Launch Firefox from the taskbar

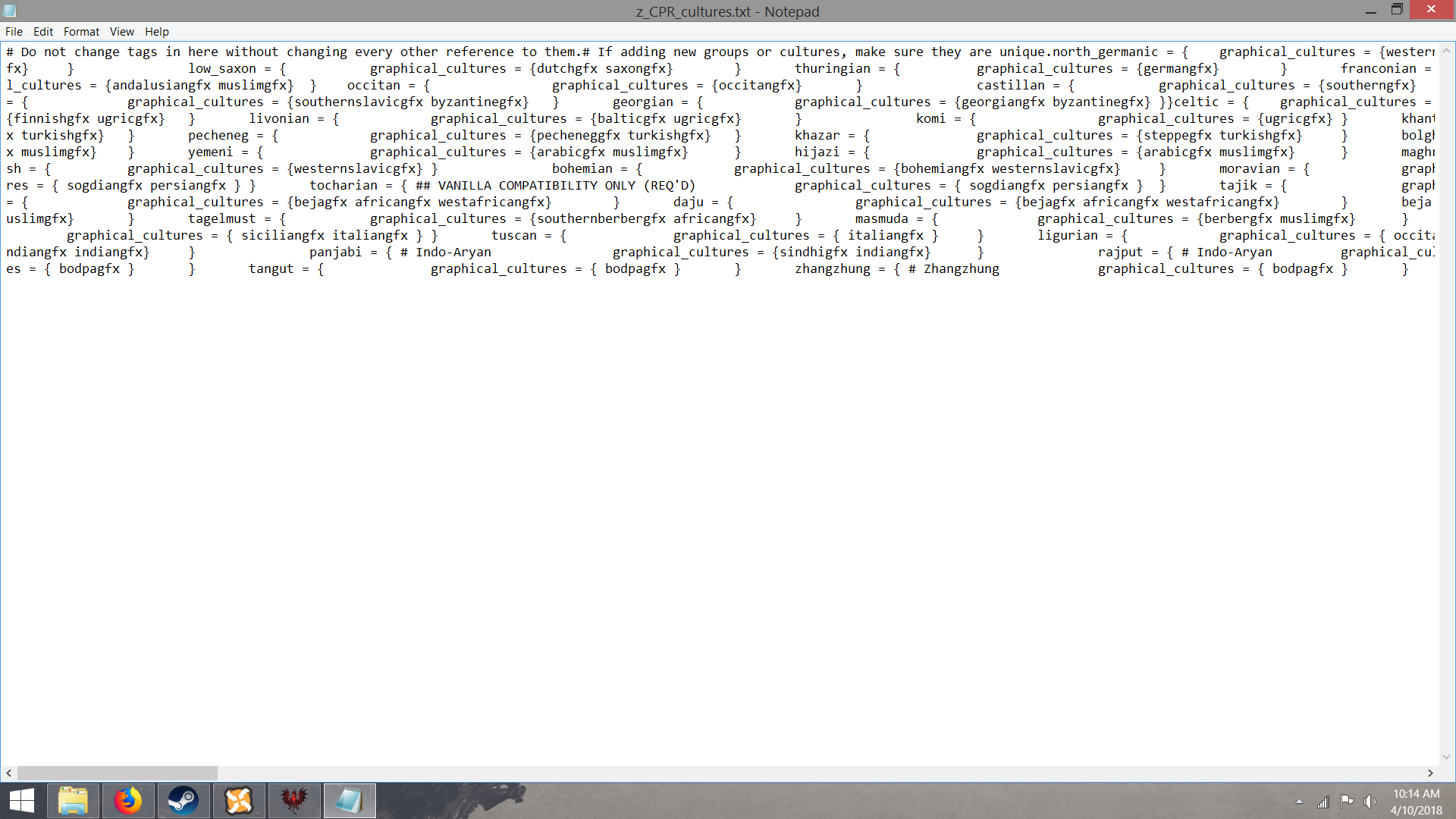pyautogui.click(x=127, y=800)
